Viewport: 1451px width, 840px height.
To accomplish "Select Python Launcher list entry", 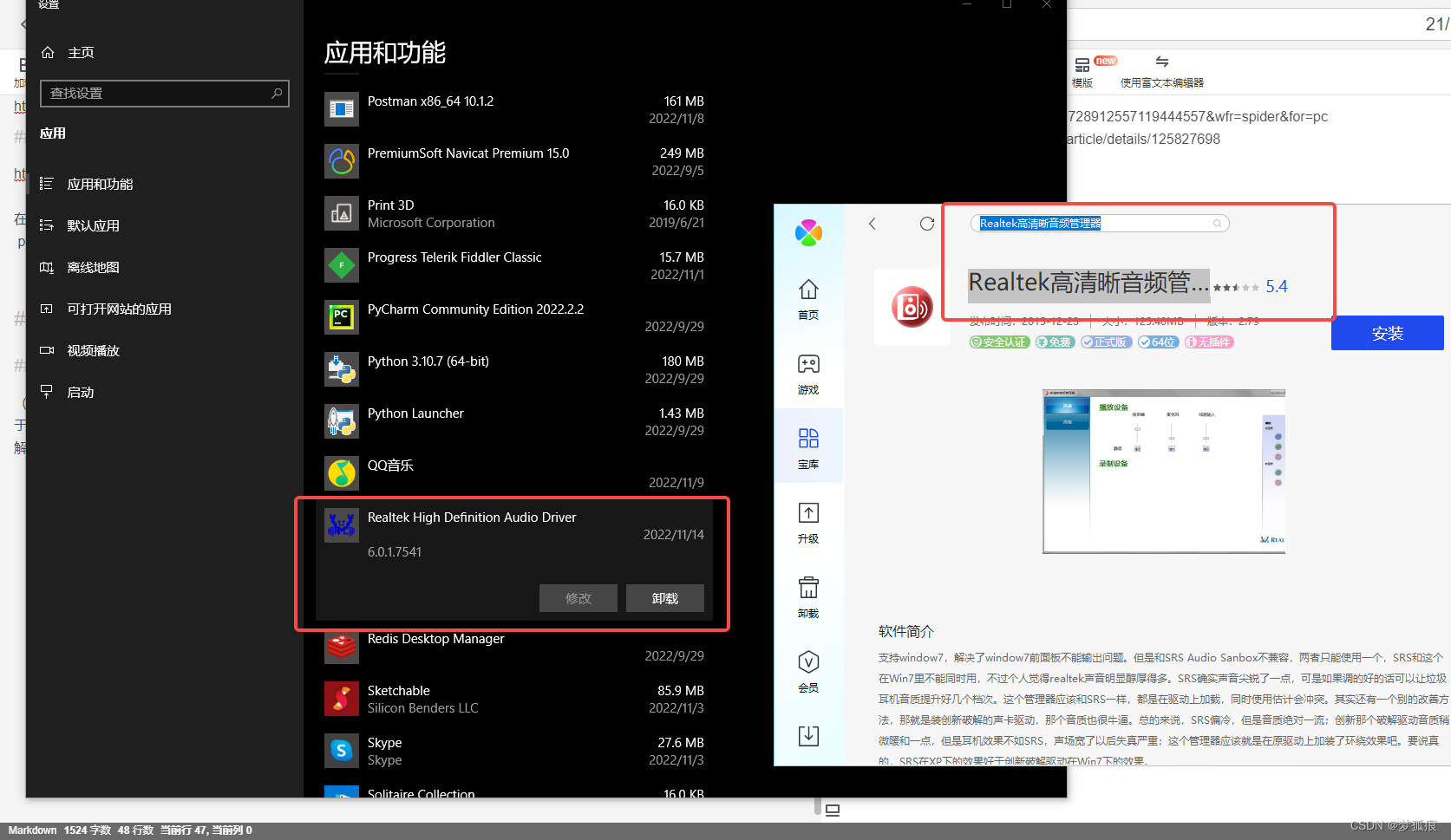I will point(514,421).
